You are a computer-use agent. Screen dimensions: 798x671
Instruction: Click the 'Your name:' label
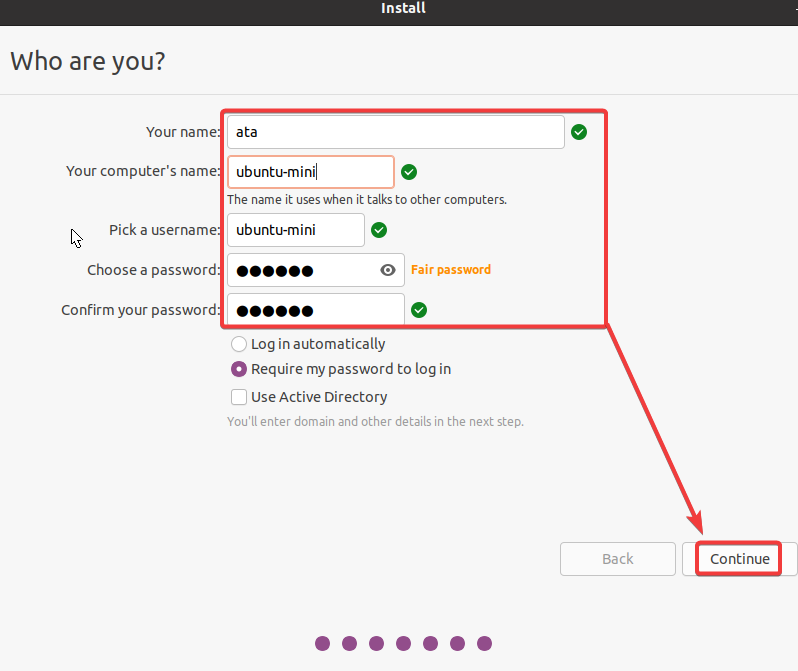click(x=183, y=132)
